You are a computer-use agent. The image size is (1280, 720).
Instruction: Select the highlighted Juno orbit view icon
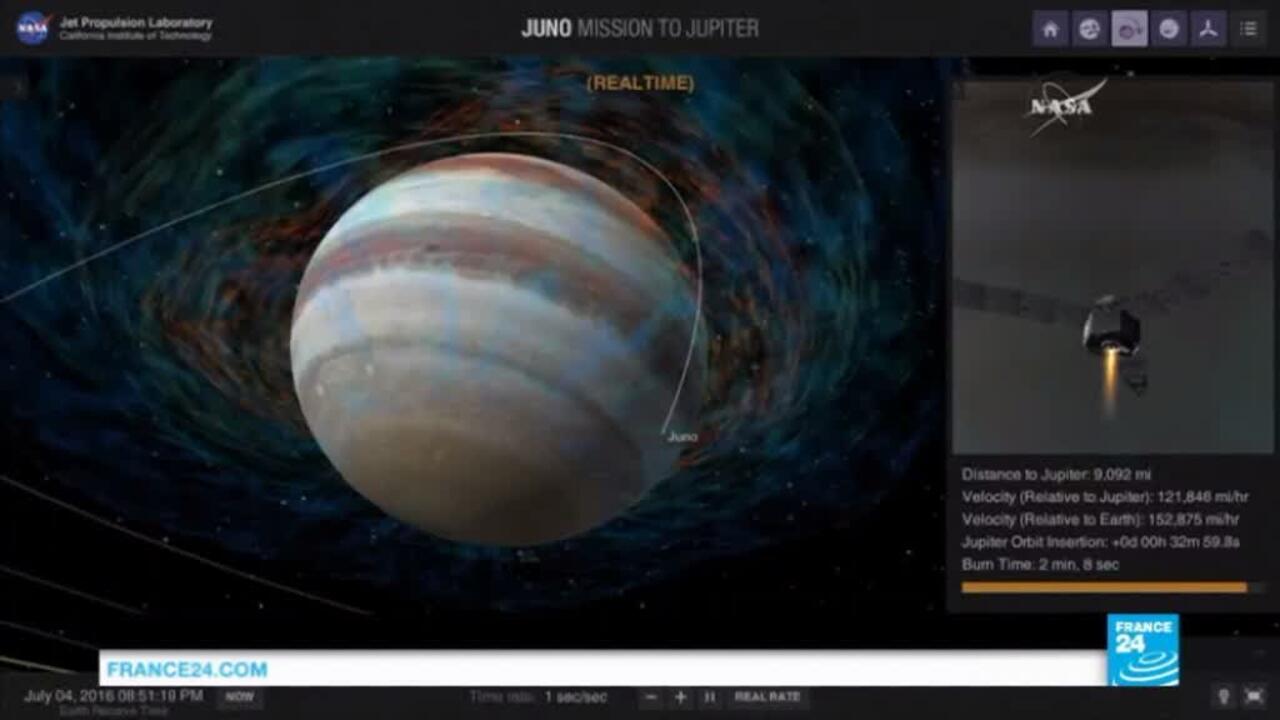pyautogui.click(x=1128, y=27)
